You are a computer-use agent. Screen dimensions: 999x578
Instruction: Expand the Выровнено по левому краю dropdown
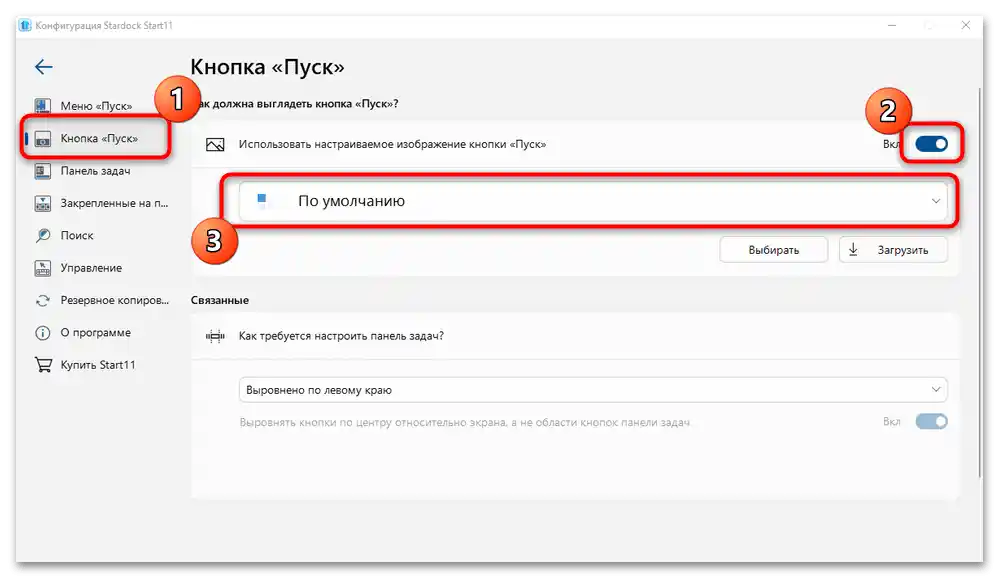(592, 389)
